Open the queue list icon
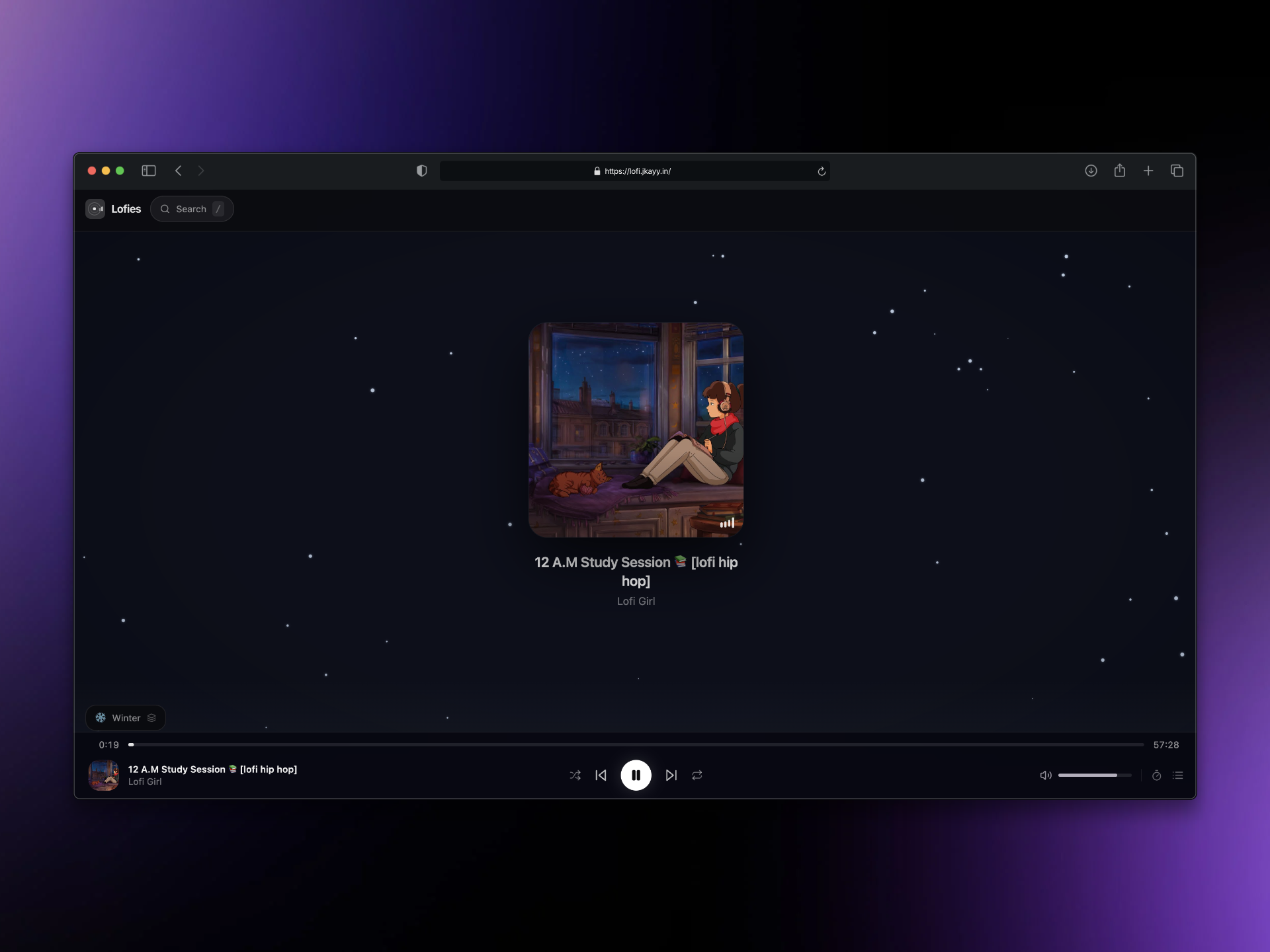Image resolution: width=1270 pixels, height=952 pixels. pyautogui.click(x=1178, y=775)
